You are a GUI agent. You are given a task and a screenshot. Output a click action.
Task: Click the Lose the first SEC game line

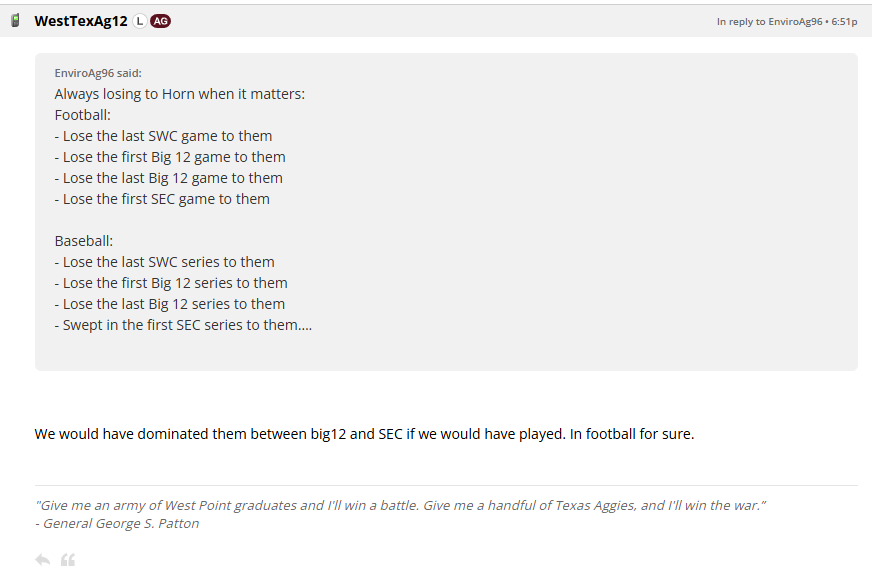[162, 199]
